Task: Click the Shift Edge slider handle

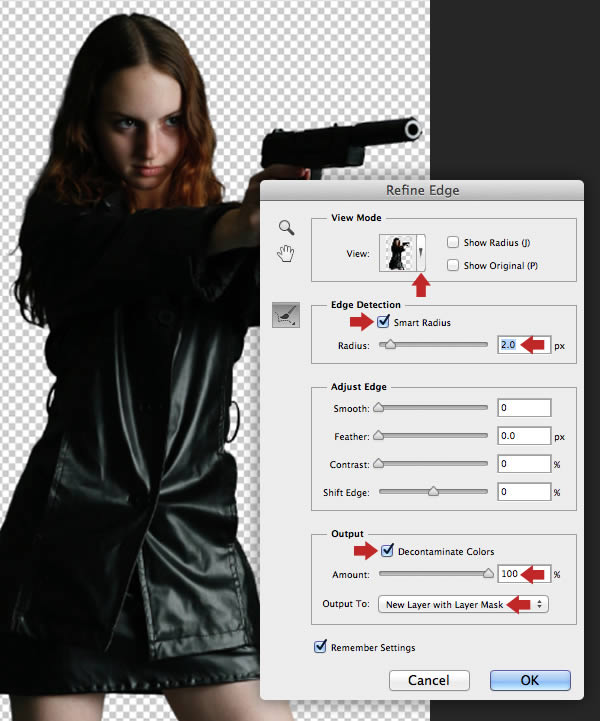Action: point(433,492)
